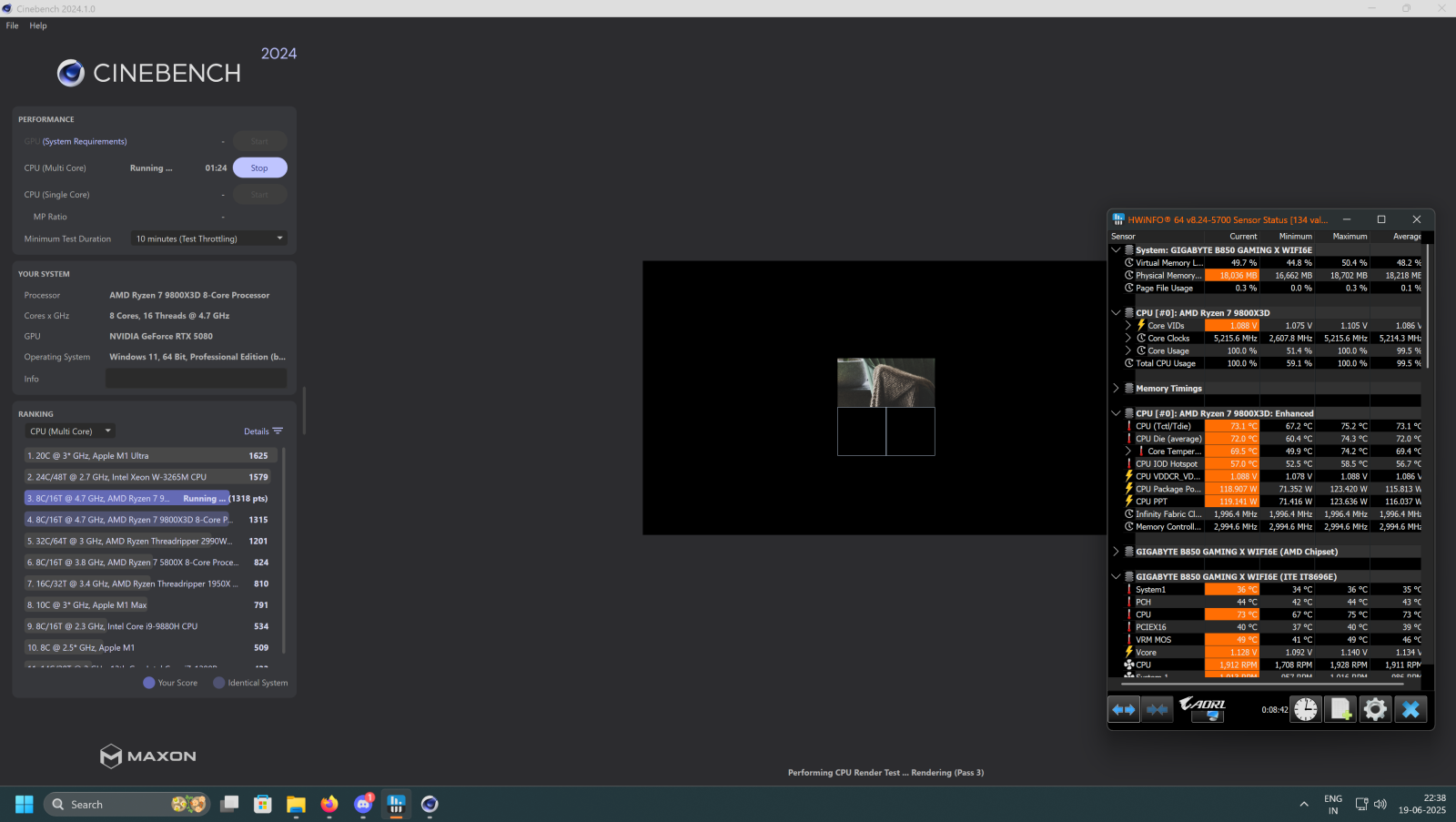This screenshot has width=1456, height=822.
Task: Click clock icon next to Total CPU Usage
Action: 1129,363
